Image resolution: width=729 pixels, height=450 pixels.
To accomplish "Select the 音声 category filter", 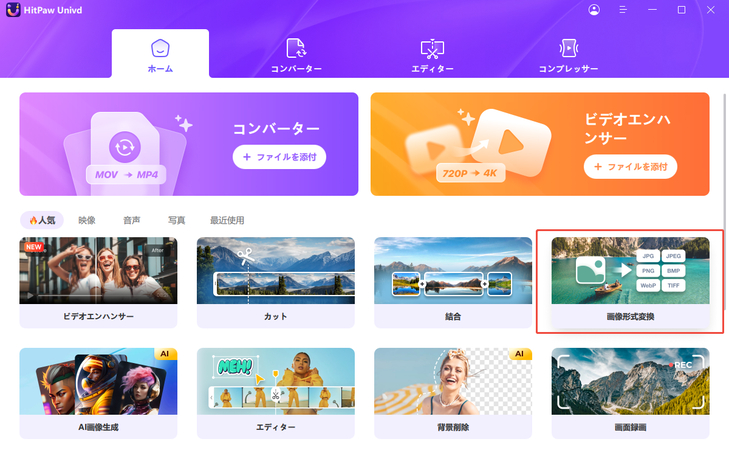I will point(132,220).
